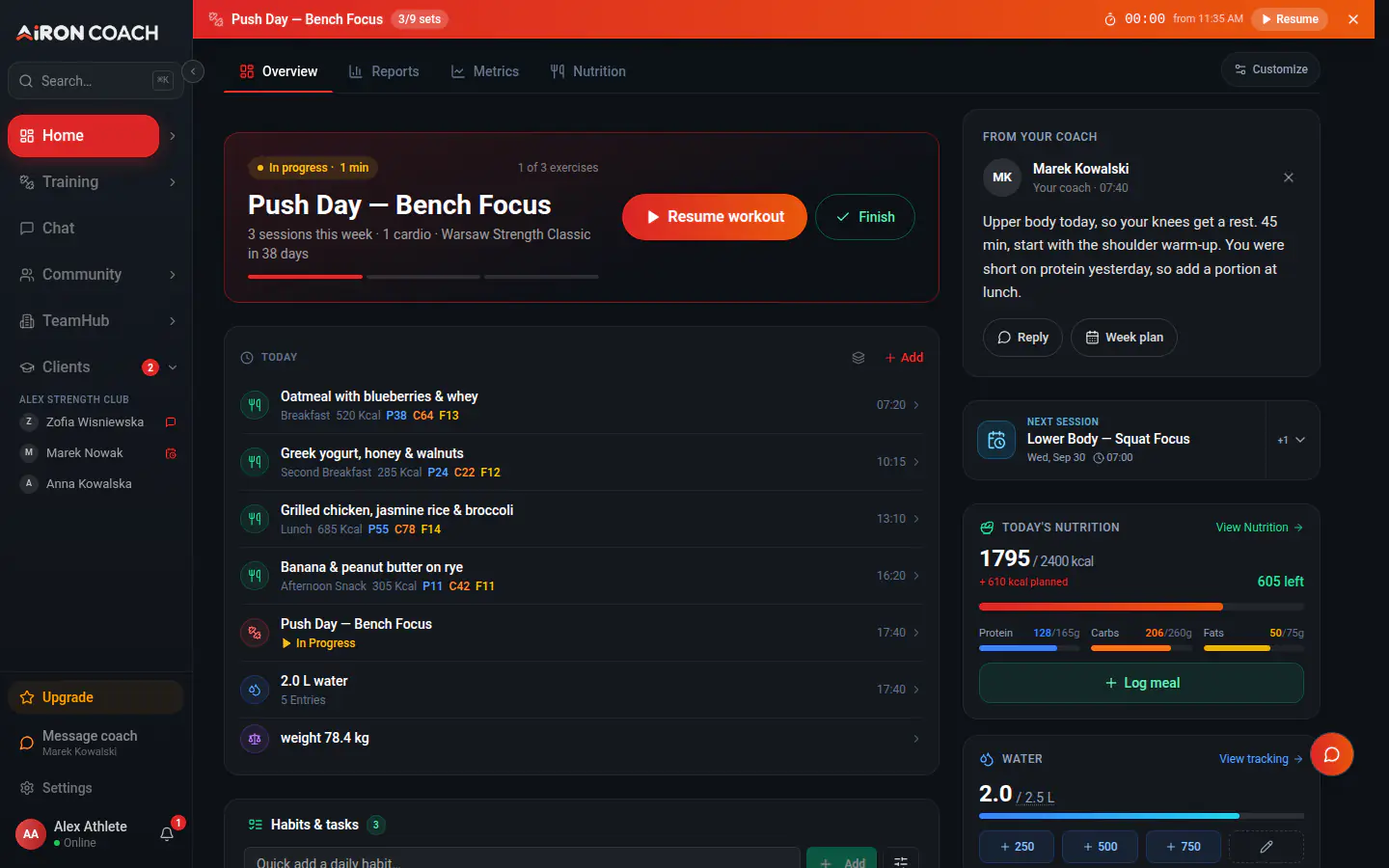Expand the next session +1 dropdown
This screenshot has height=868, width=1389.
tap(1292, 440)
